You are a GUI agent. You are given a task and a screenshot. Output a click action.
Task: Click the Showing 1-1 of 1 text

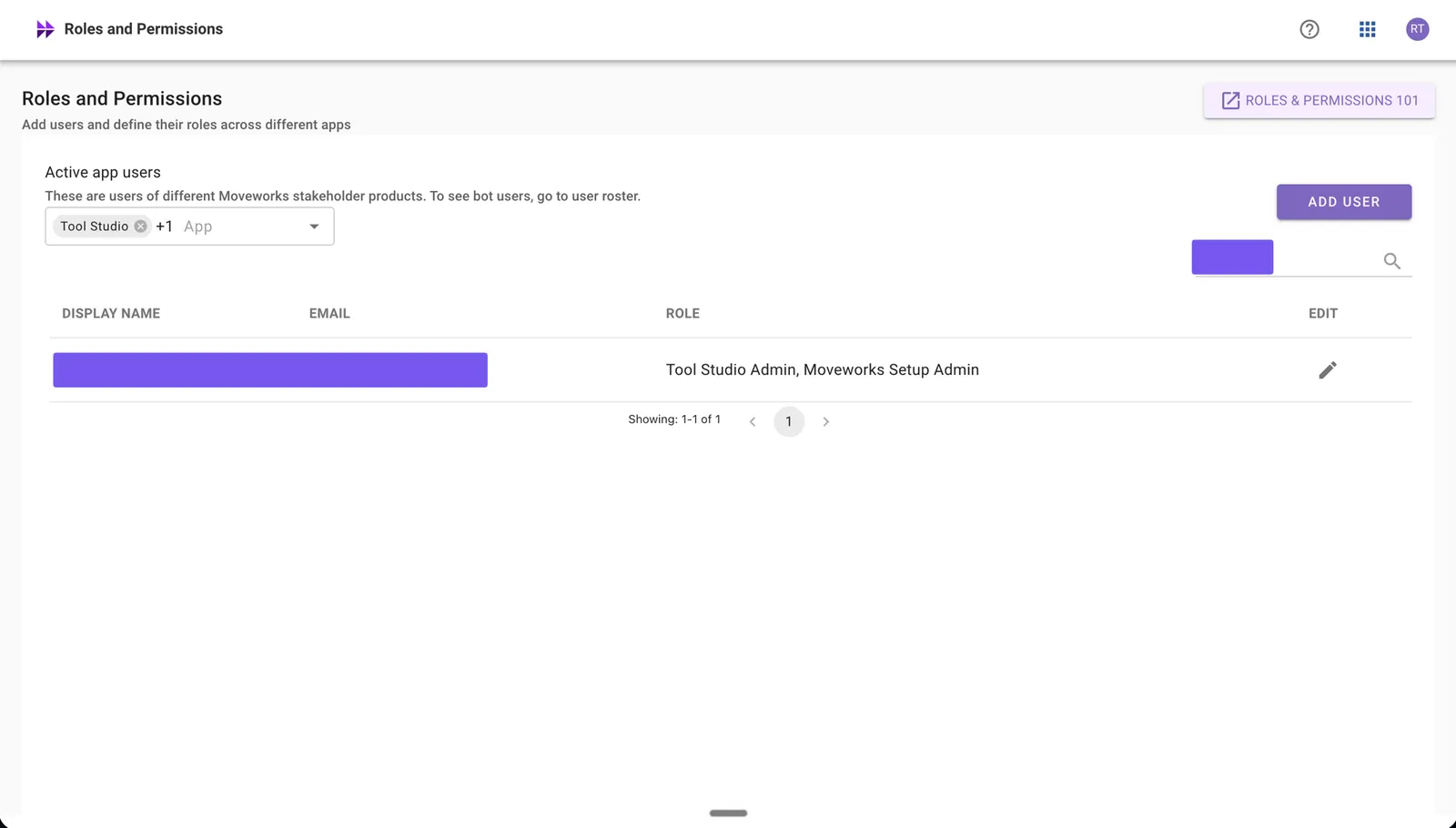[x=674, y=419]
